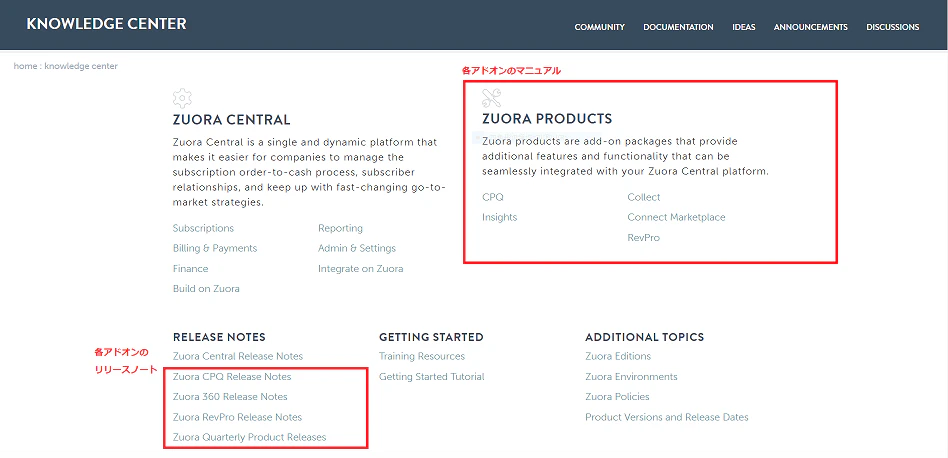Open the Build on Zuora link
The image size is (948, 458).
(206, 289)
